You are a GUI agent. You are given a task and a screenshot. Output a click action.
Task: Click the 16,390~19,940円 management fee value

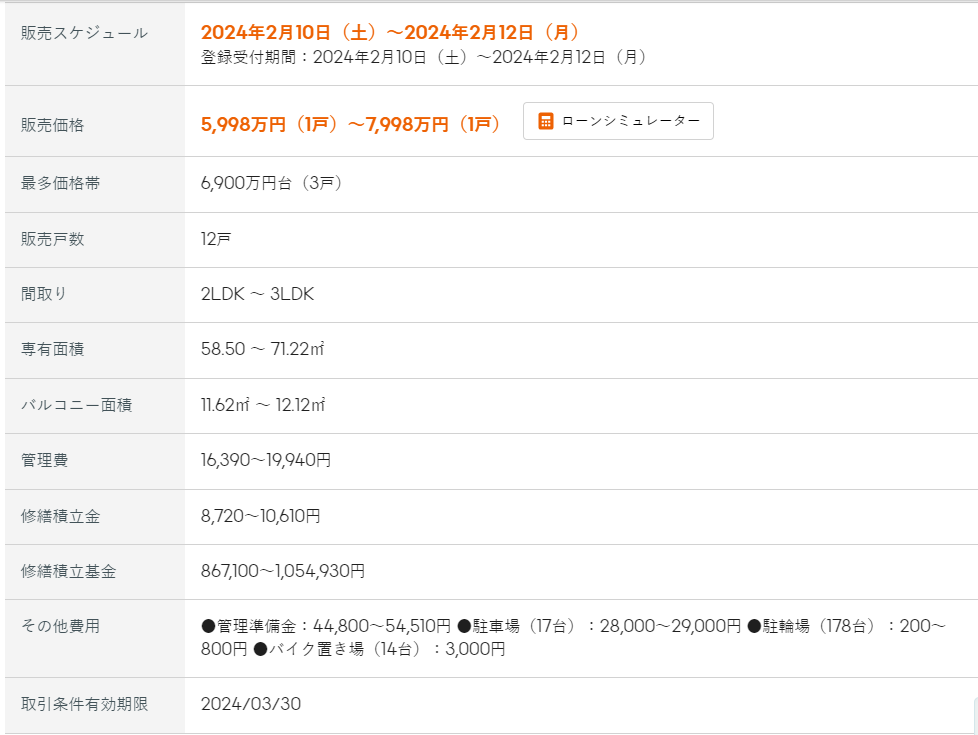pos(266,461)
